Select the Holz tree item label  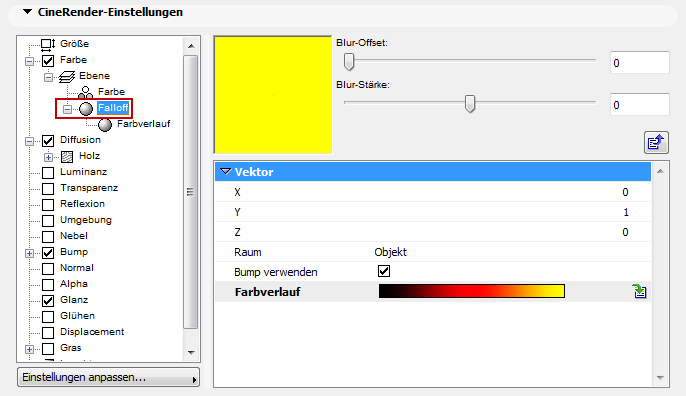[90, 156]
